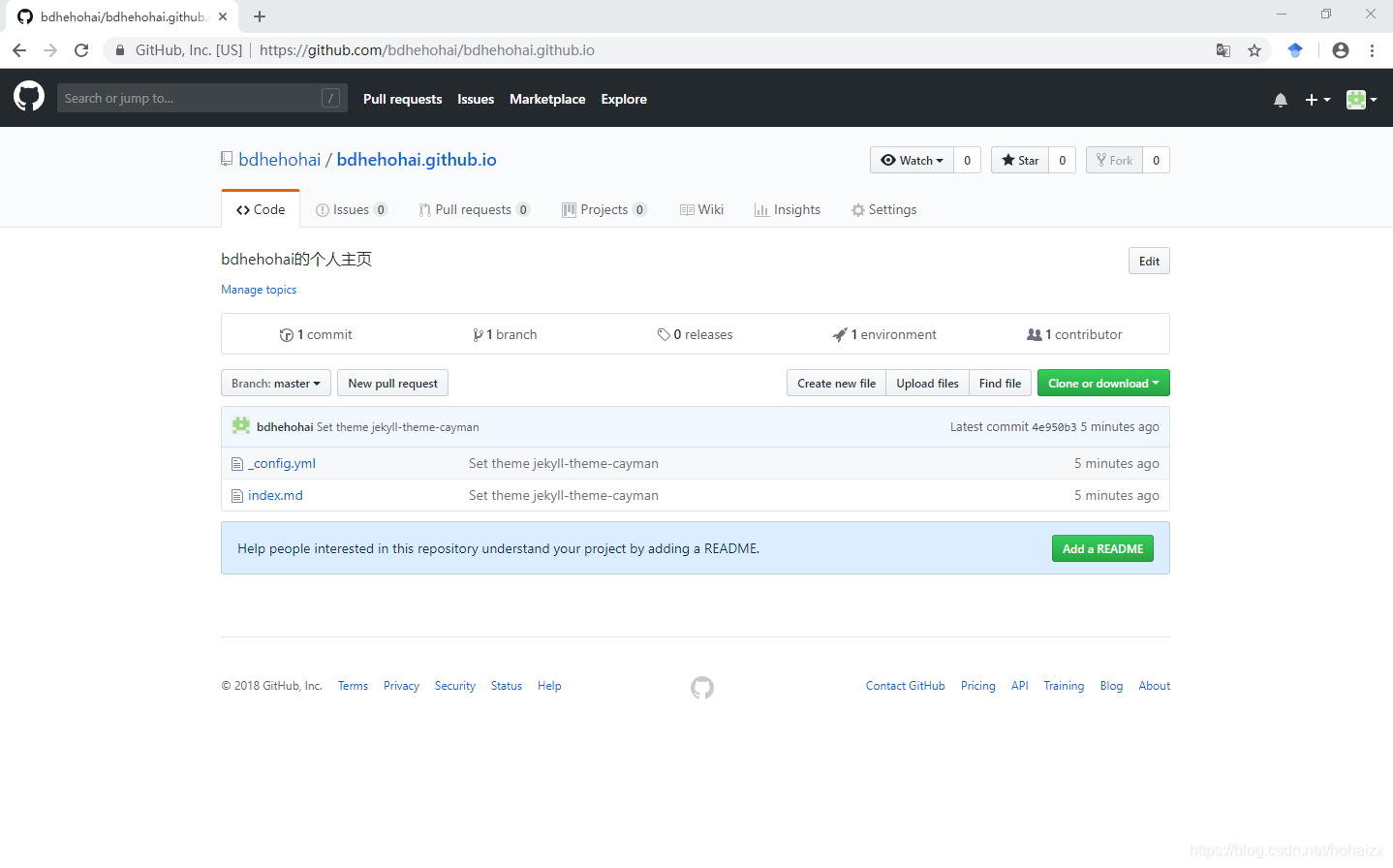Click the _config.yml file icon
Image resolution: width=1393 pixels, height=868 pixels.
coord(237,464)
